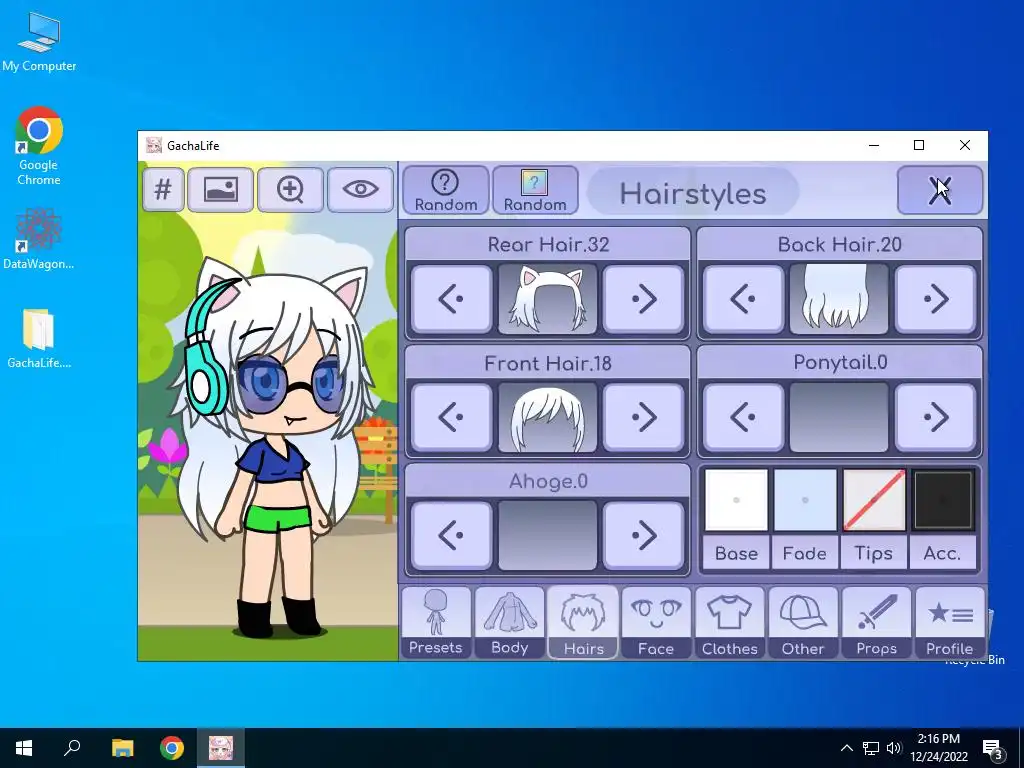Open the background image picker

click(220, 190)
